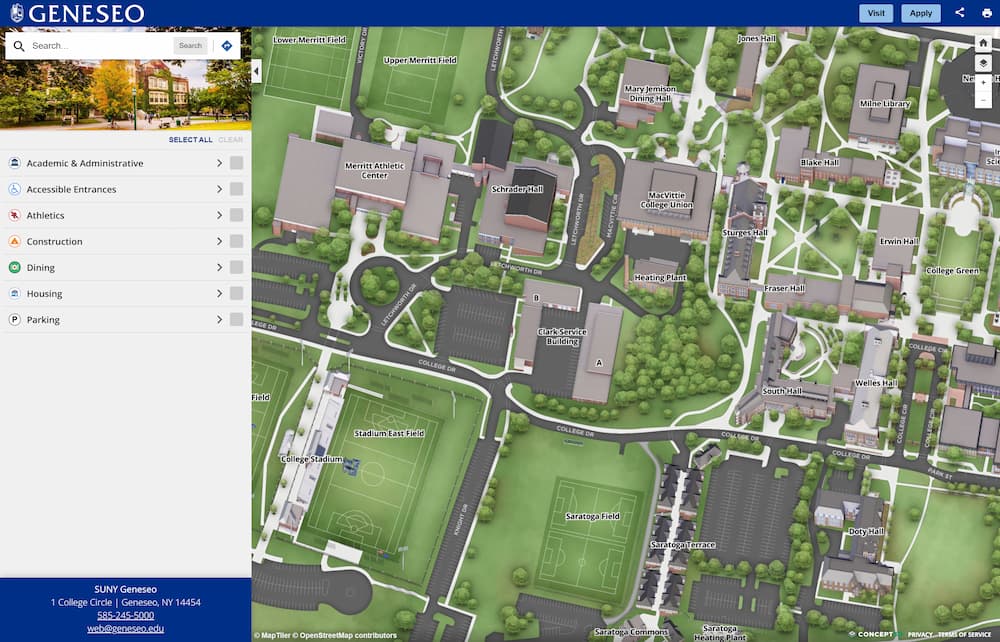
Task: Enable the Parking category checkbox
Action: pos(235,320)
